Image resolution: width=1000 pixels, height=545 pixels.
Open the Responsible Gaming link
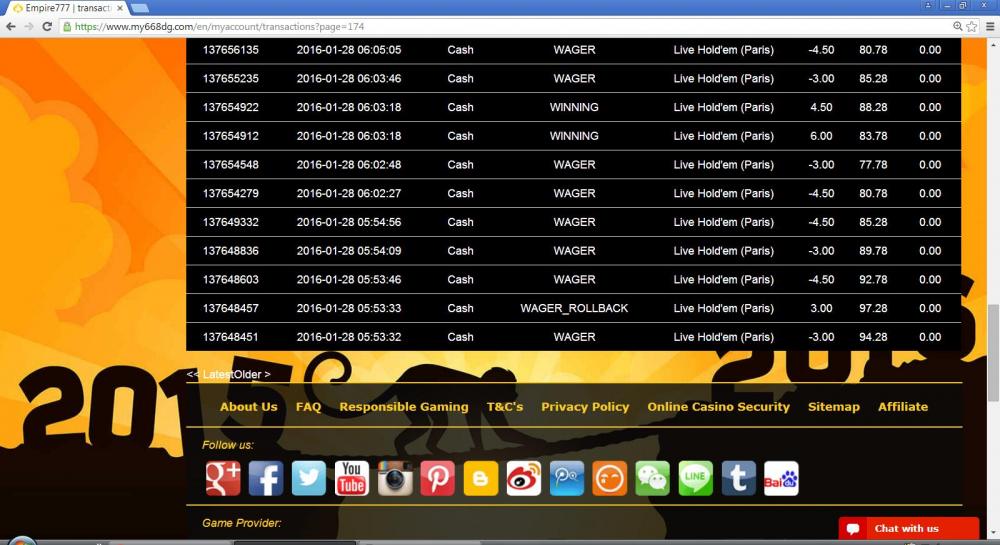pyautogui.click(x=404, y=407)
